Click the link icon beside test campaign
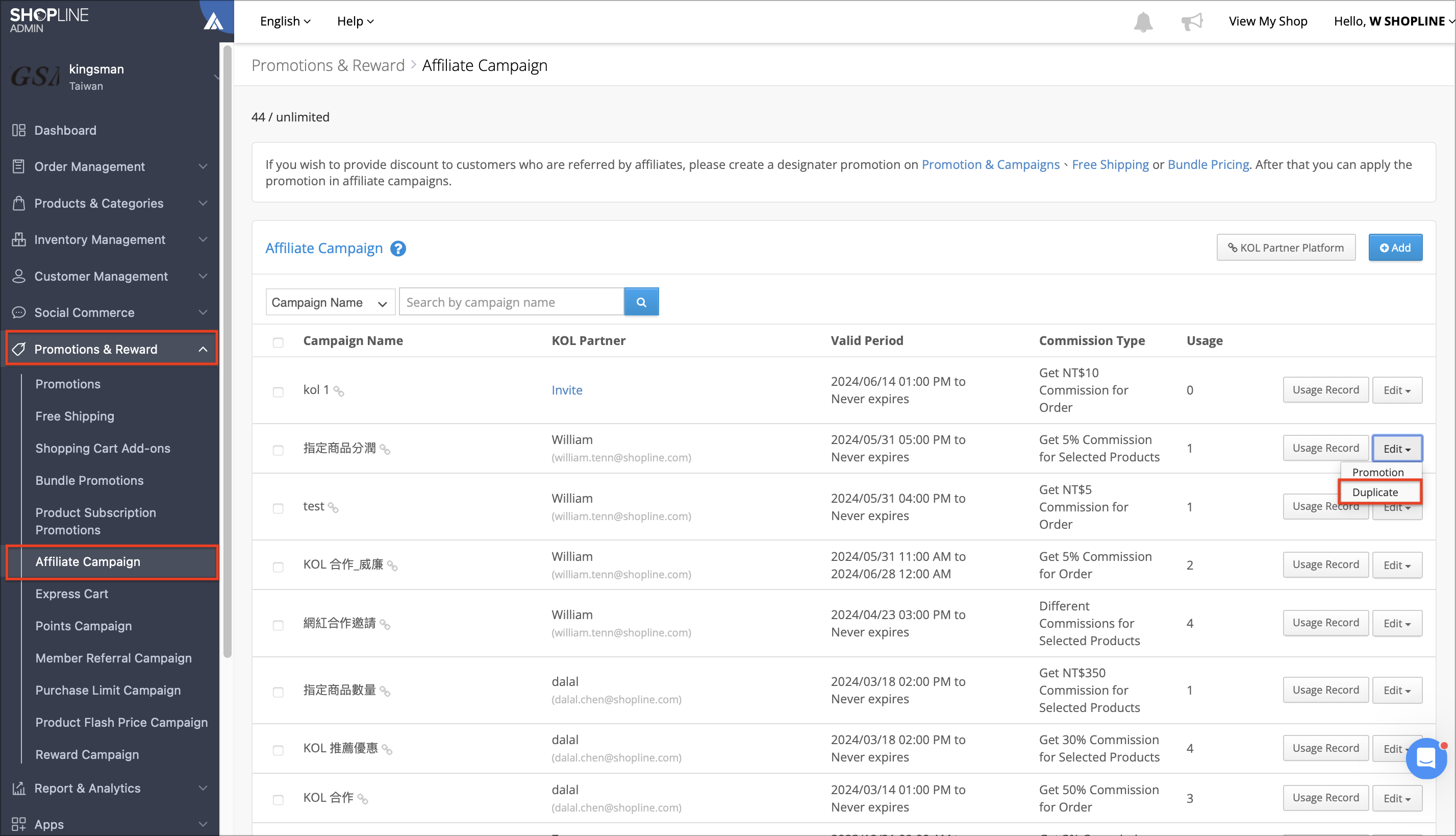This screenshot has height=836, width=1456. pos(333,507)
